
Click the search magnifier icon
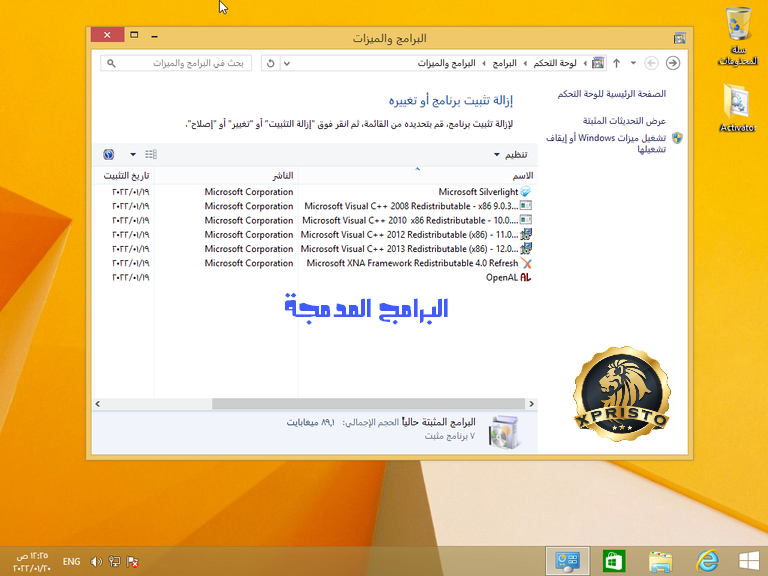111,63
